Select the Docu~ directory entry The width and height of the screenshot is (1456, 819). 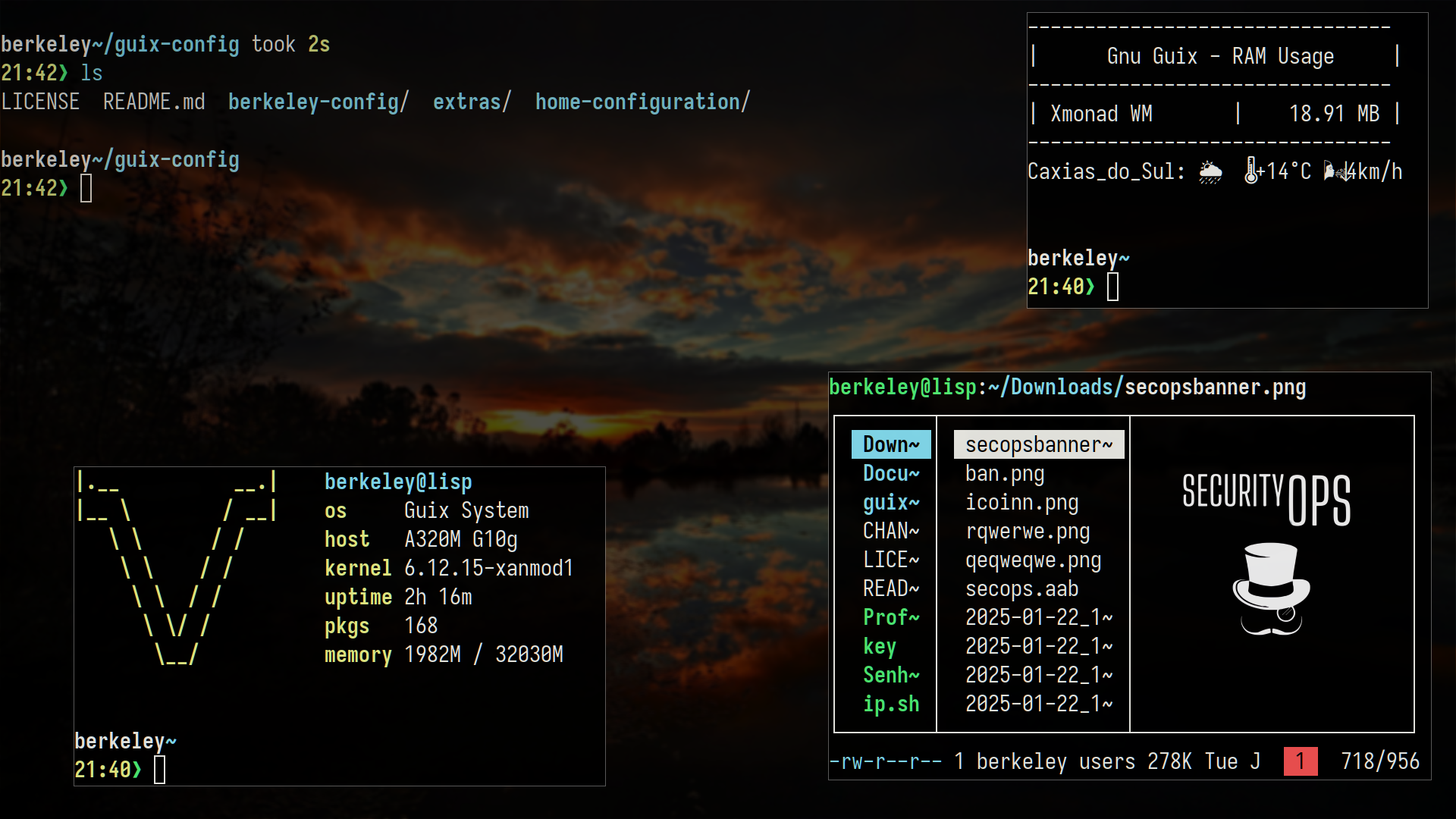point(891,473)
